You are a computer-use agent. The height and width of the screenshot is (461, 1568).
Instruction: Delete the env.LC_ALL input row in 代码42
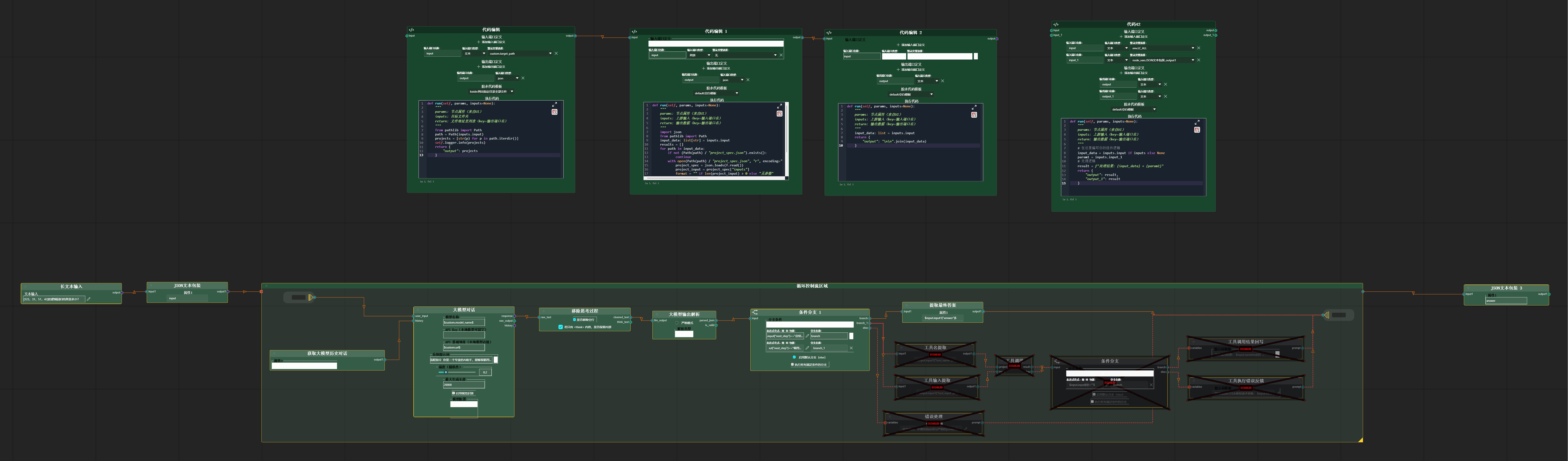1199,48
